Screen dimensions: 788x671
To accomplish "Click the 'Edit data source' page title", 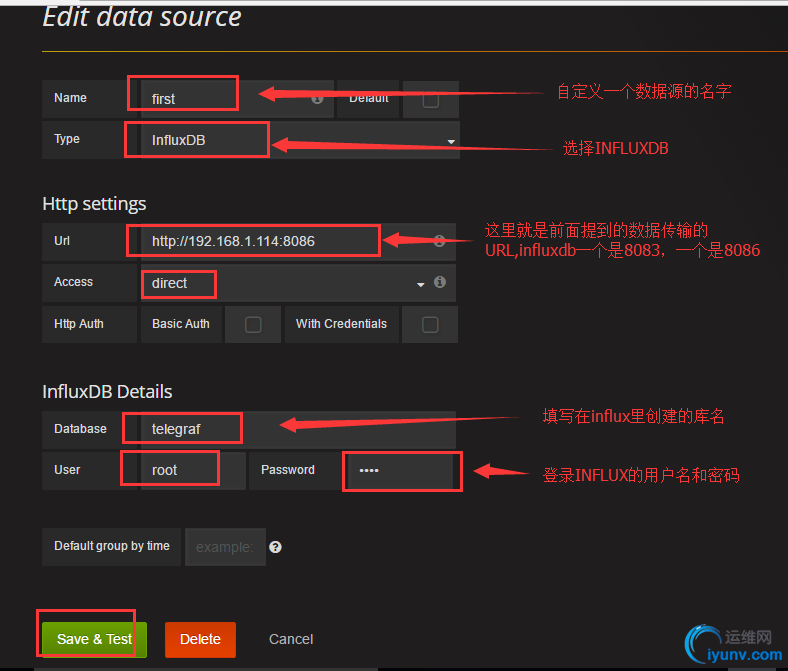I will click(142, 17).
